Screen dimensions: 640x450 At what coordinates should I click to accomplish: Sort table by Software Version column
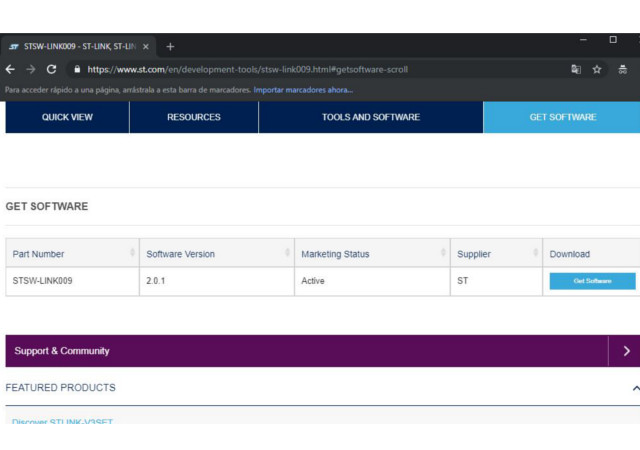217,254
